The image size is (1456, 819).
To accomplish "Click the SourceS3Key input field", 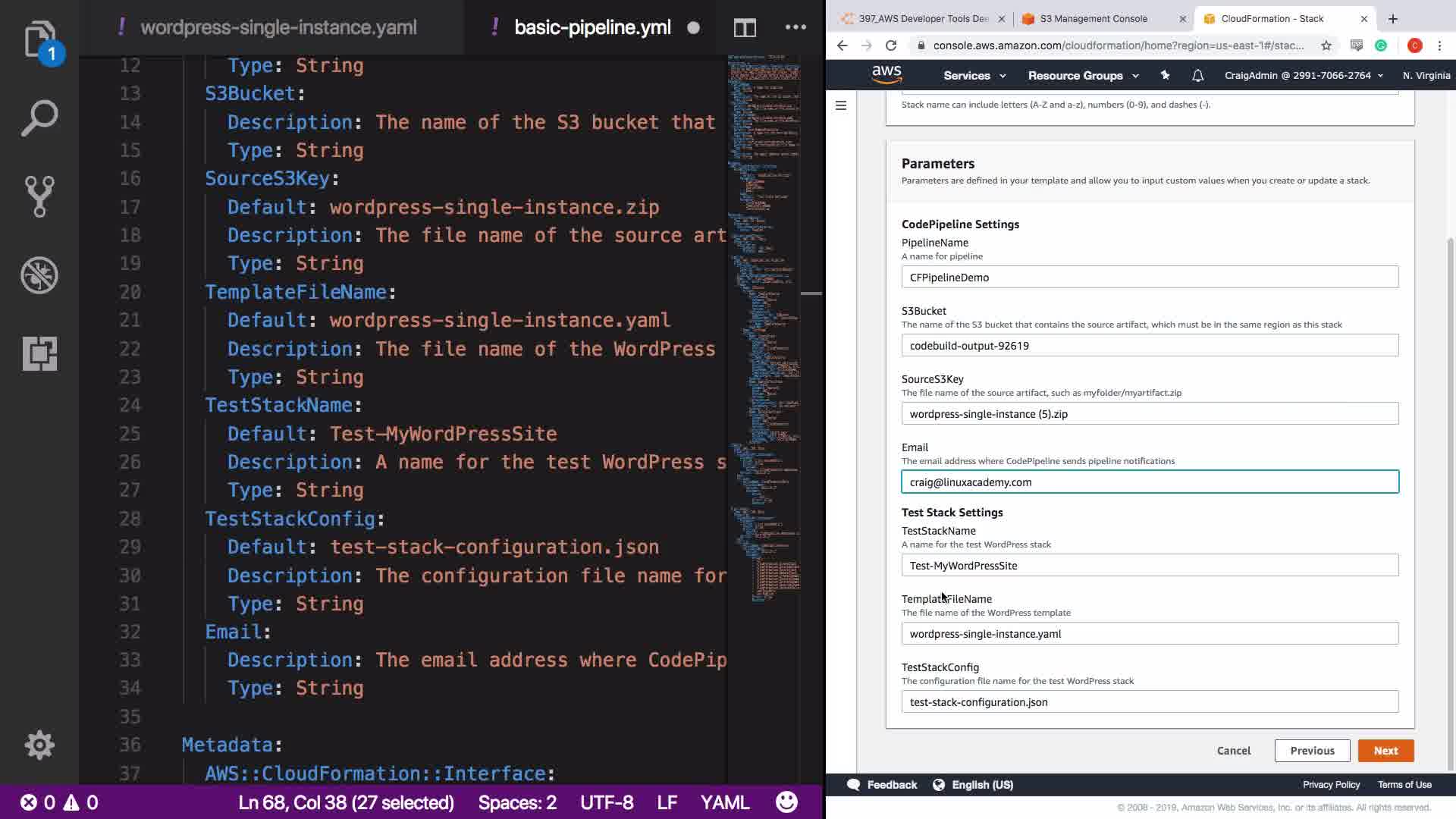I will click(1150, 414).
